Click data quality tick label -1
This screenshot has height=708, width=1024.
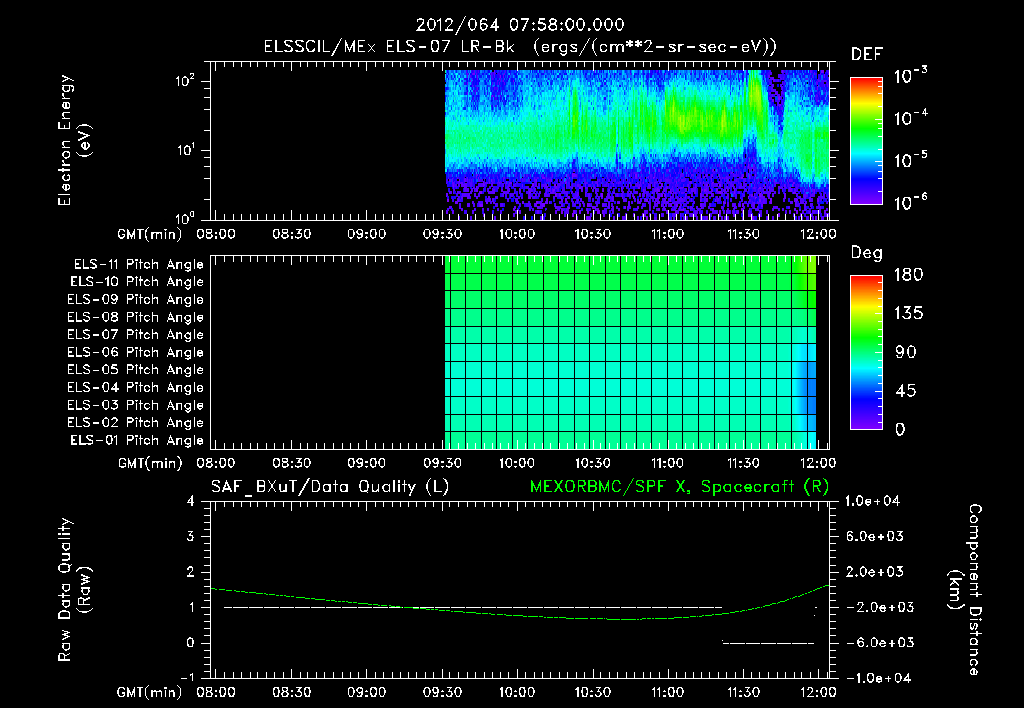pyautogui.click(x=187, y=678)
